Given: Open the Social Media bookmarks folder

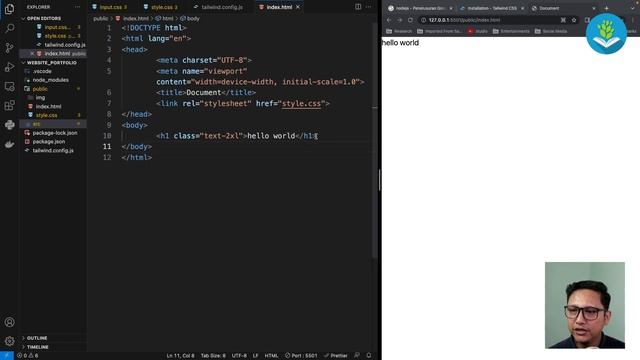Looking at the screenshot, I should coord(551,31).
